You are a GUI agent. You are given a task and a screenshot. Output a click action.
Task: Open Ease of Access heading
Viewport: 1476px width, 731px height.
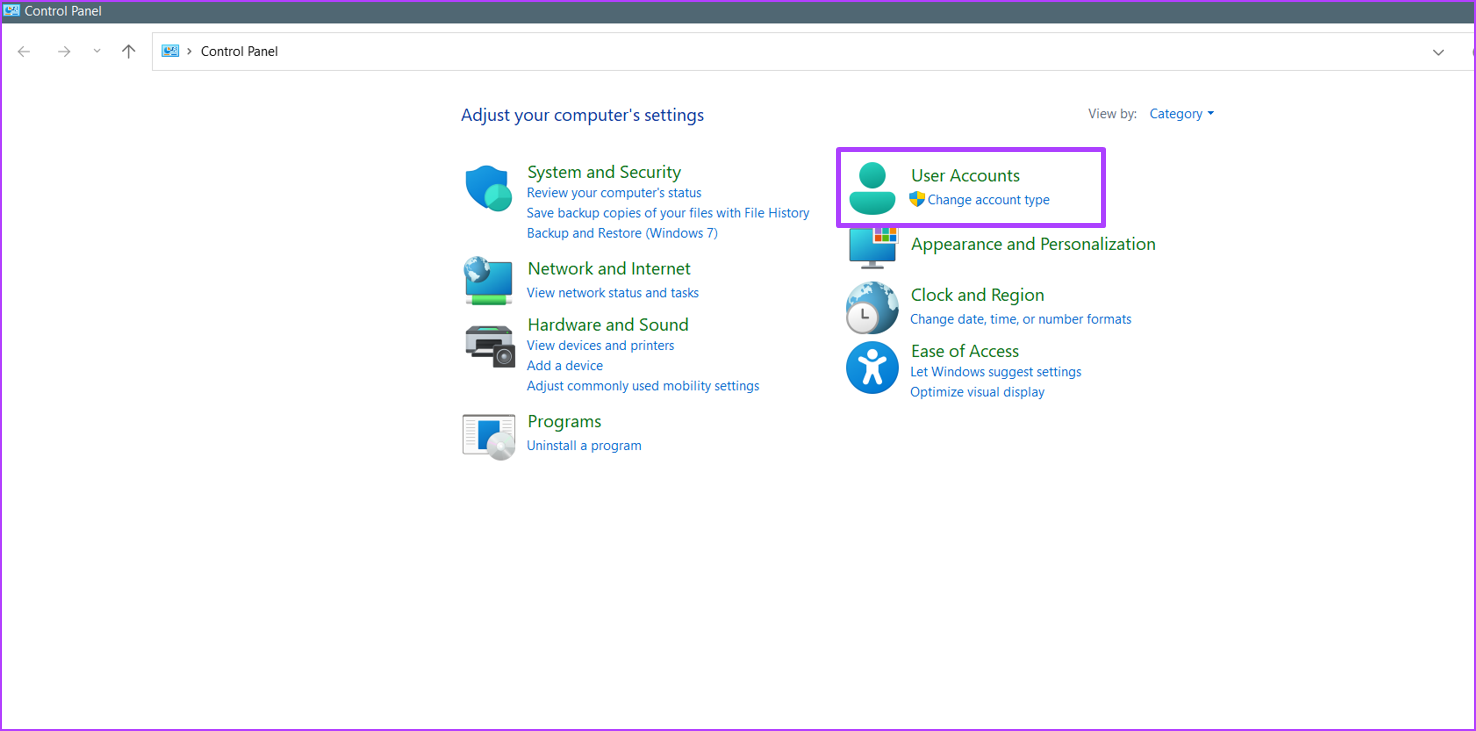click(x=965, y=352)
